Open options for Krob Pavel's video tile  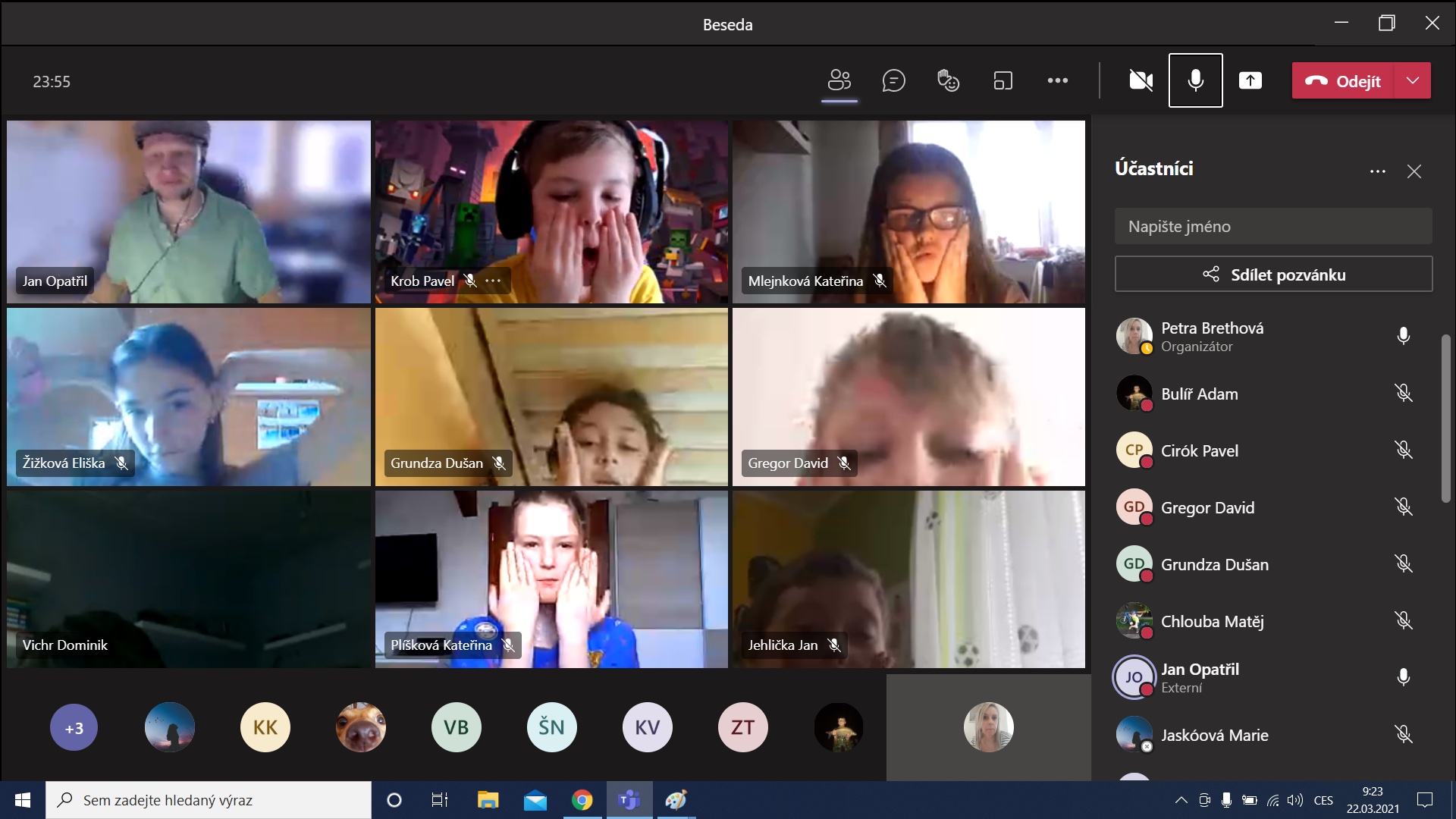point(493,281)
